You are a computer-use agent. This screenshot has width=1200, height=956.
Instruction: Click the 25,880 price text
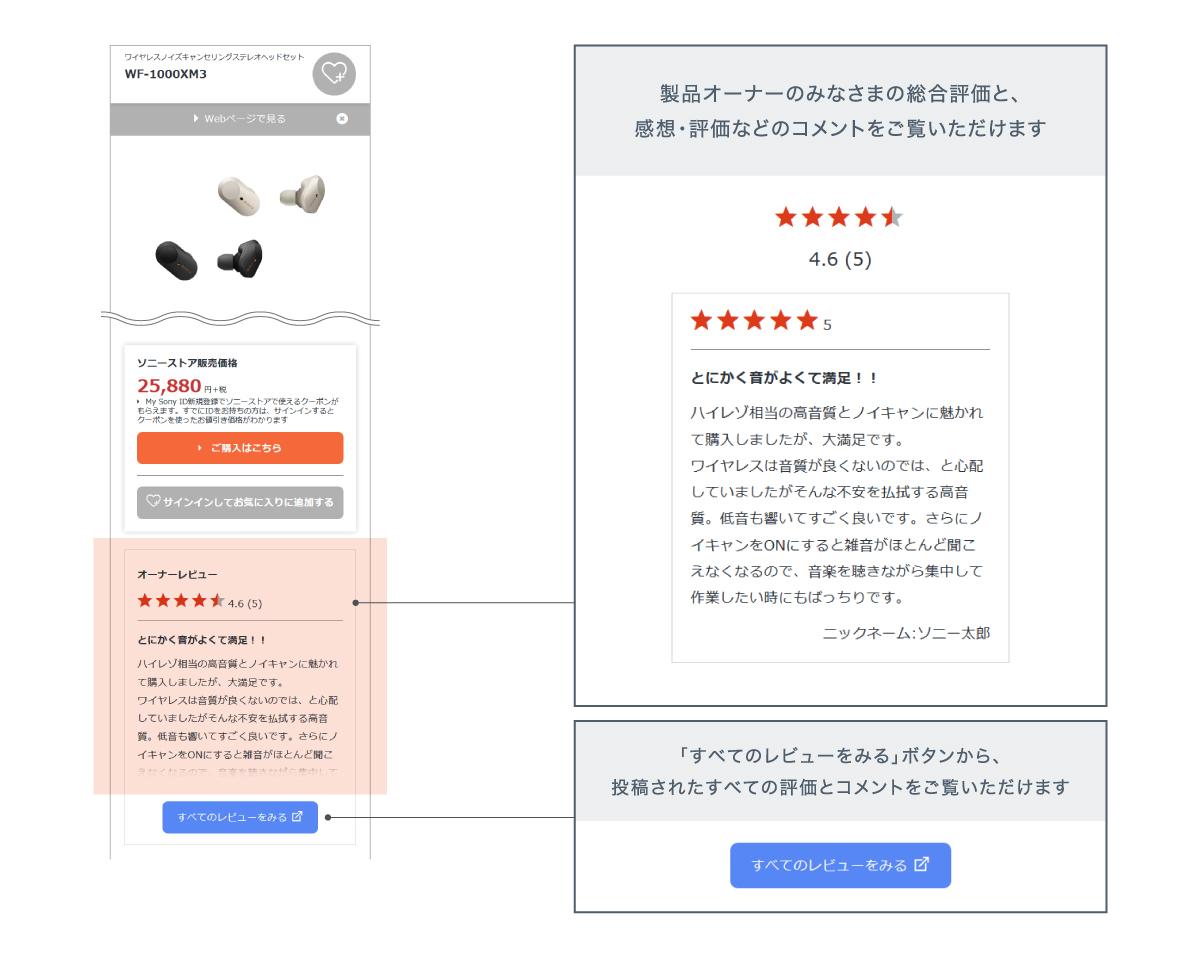coord(169,385)
